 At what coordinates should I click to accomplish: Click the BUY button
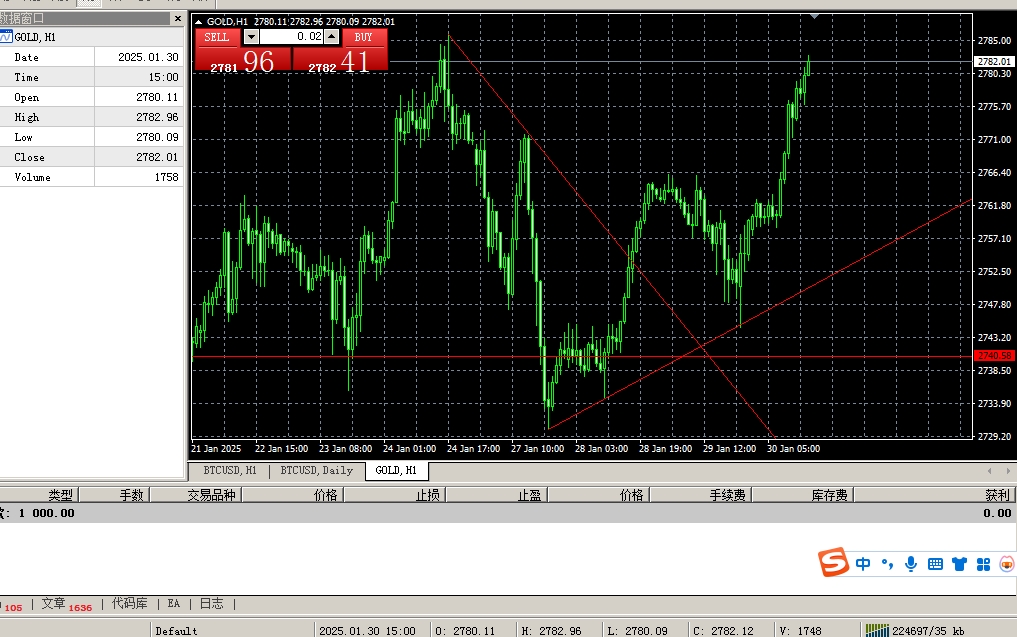(x=363, y=37)
